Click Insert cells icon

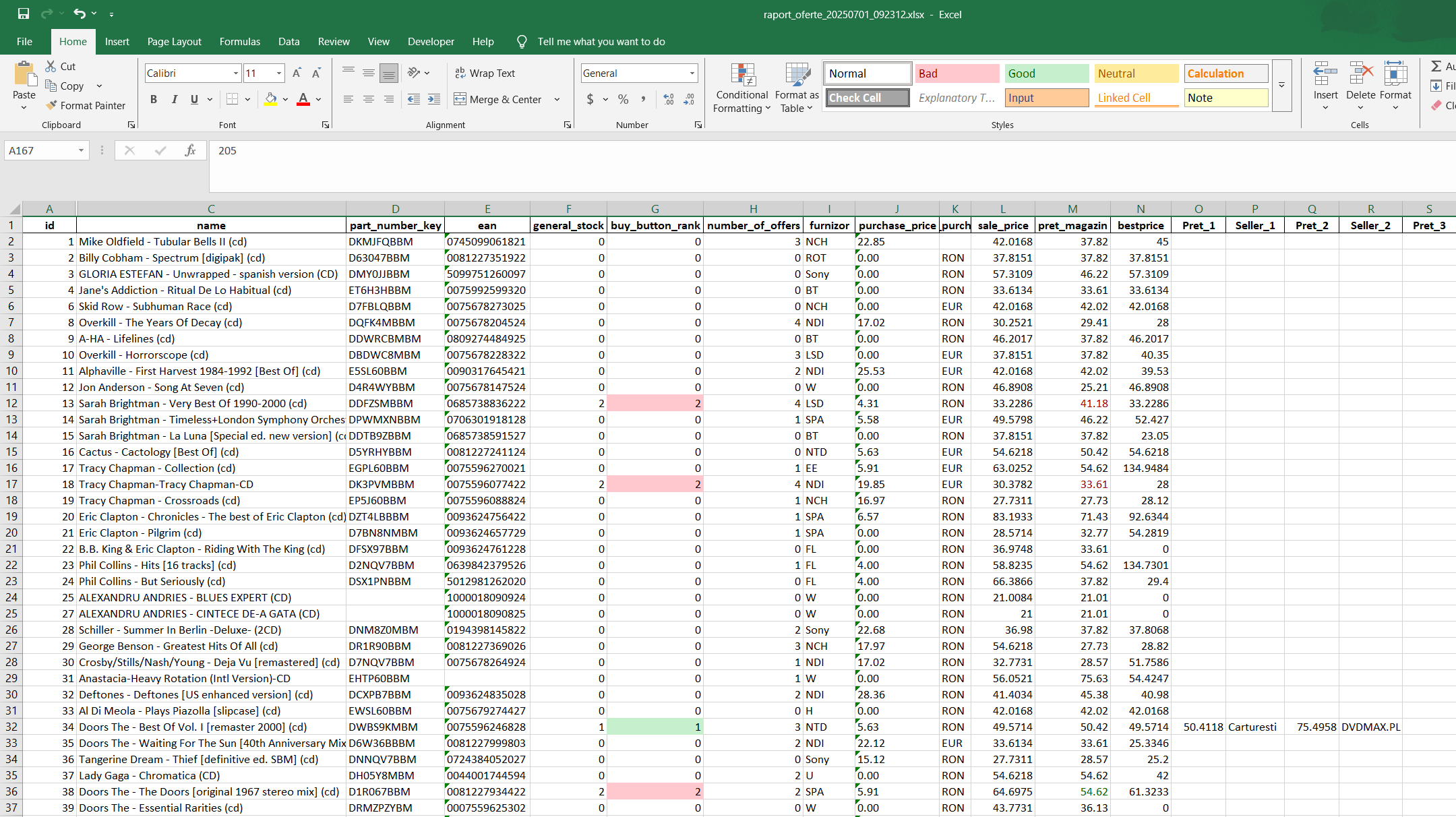pos(1325,74)
